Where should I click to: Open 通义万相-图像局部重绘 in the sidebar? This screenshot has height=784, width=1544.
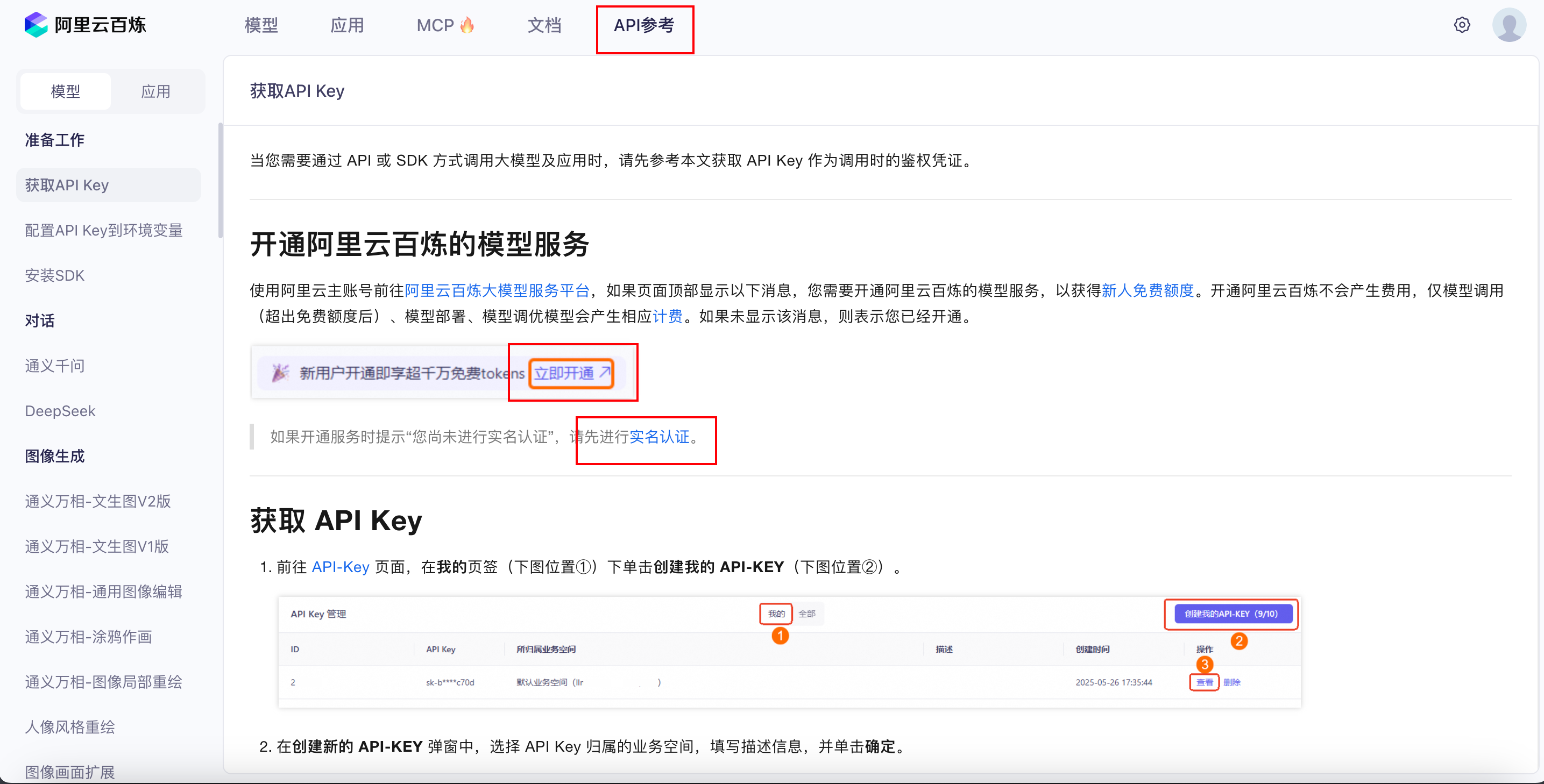click(x=103, y=682)
